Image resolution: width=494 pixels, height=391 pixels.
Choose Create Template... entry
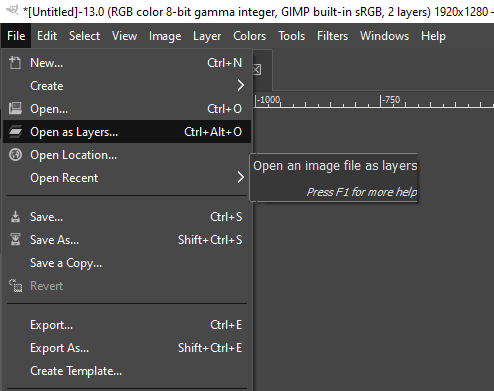pyautogui.click(x=127, y=371)
